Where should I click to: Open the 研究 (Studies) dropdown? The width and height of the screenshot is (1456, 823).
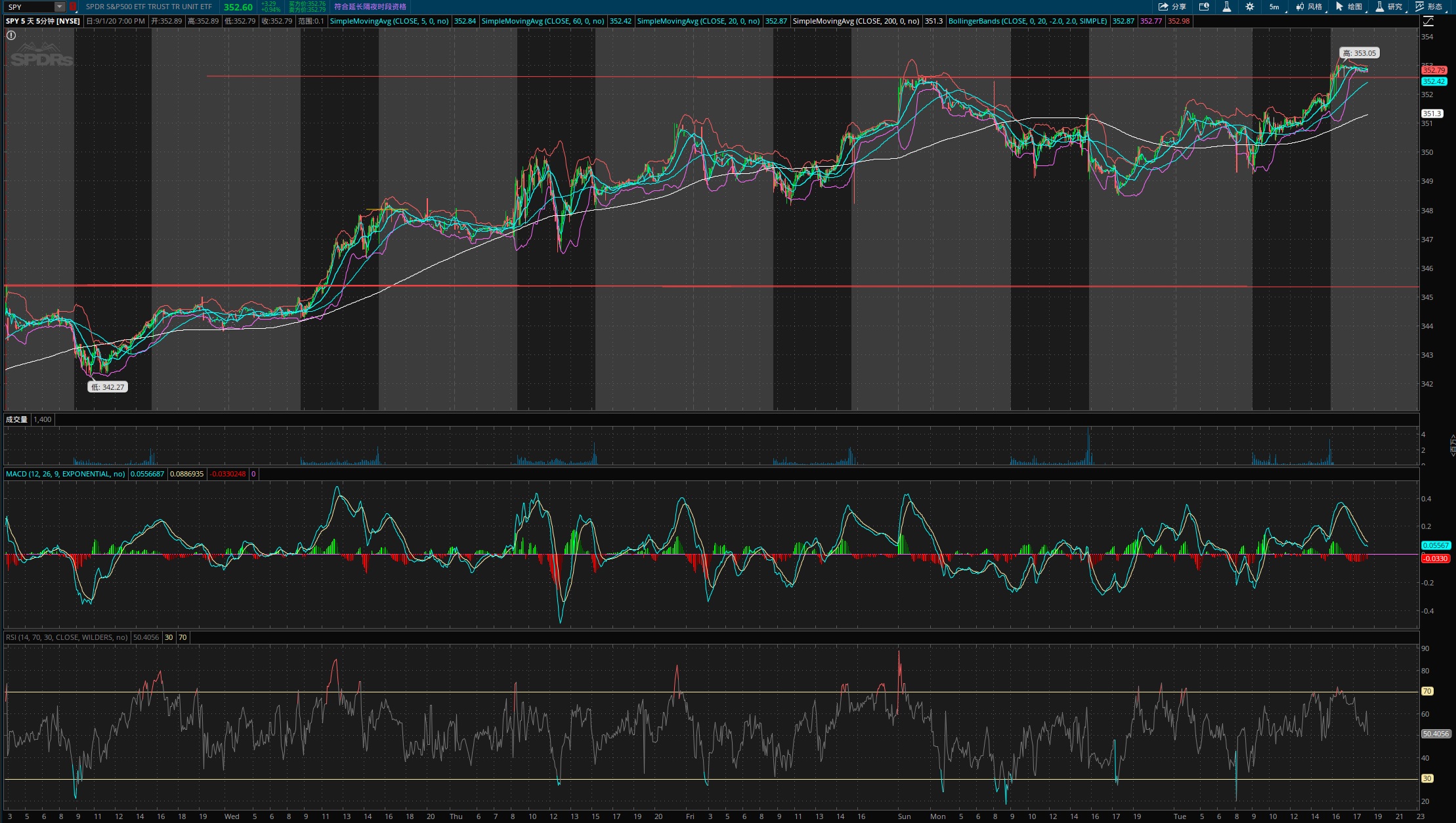[1390, 7]
